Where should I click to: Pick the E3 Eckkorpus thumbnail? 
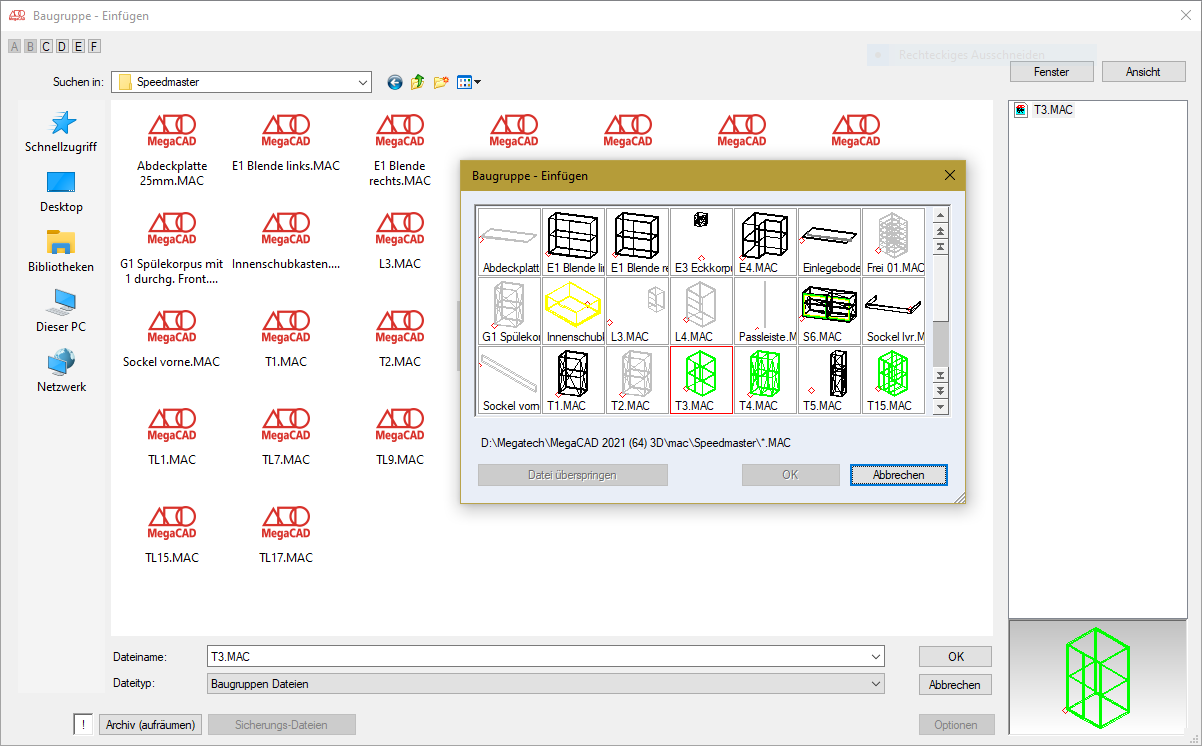tap(701, 242)
